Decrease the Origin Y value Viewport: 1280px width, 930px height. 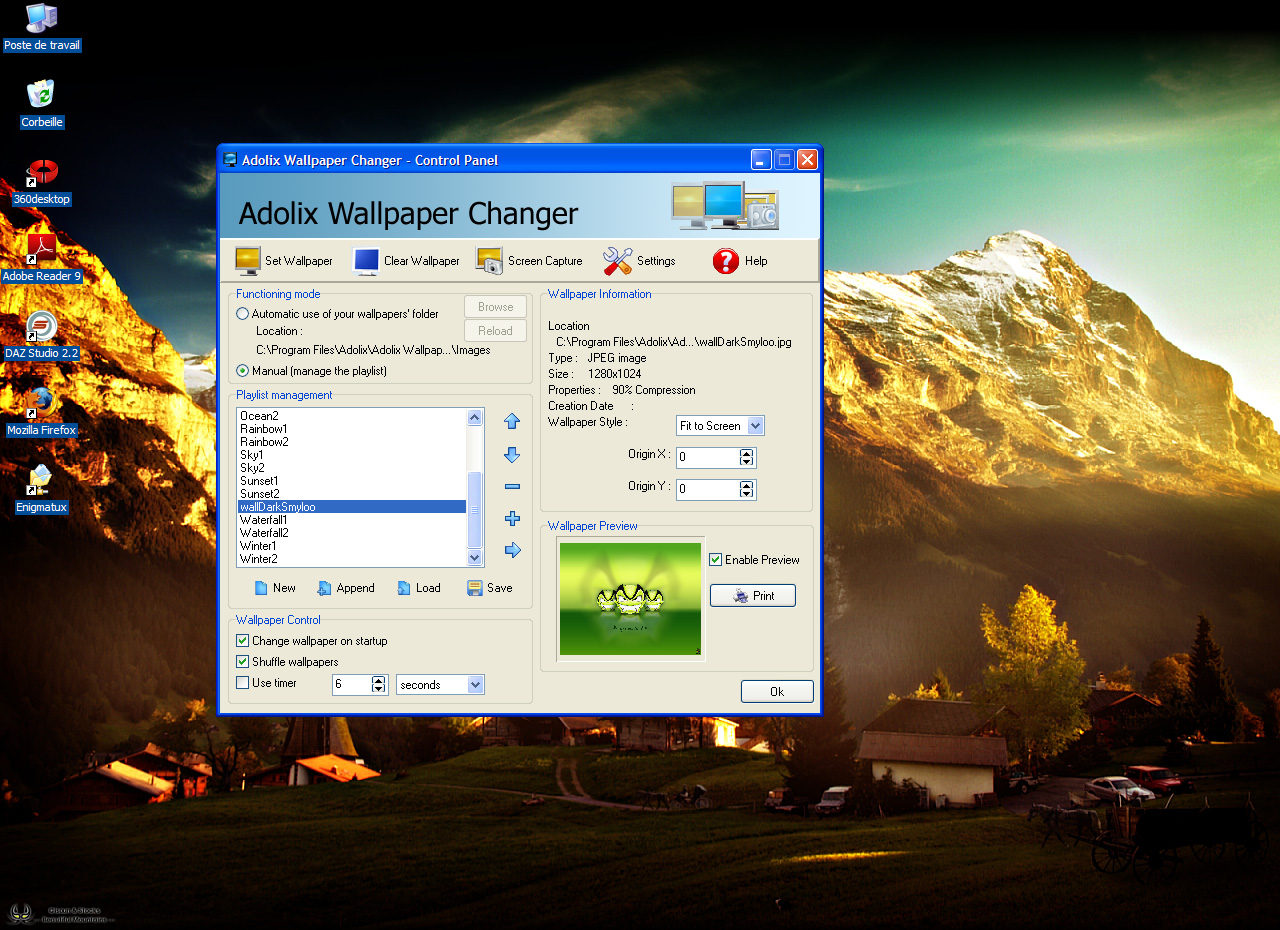[746, 494]
